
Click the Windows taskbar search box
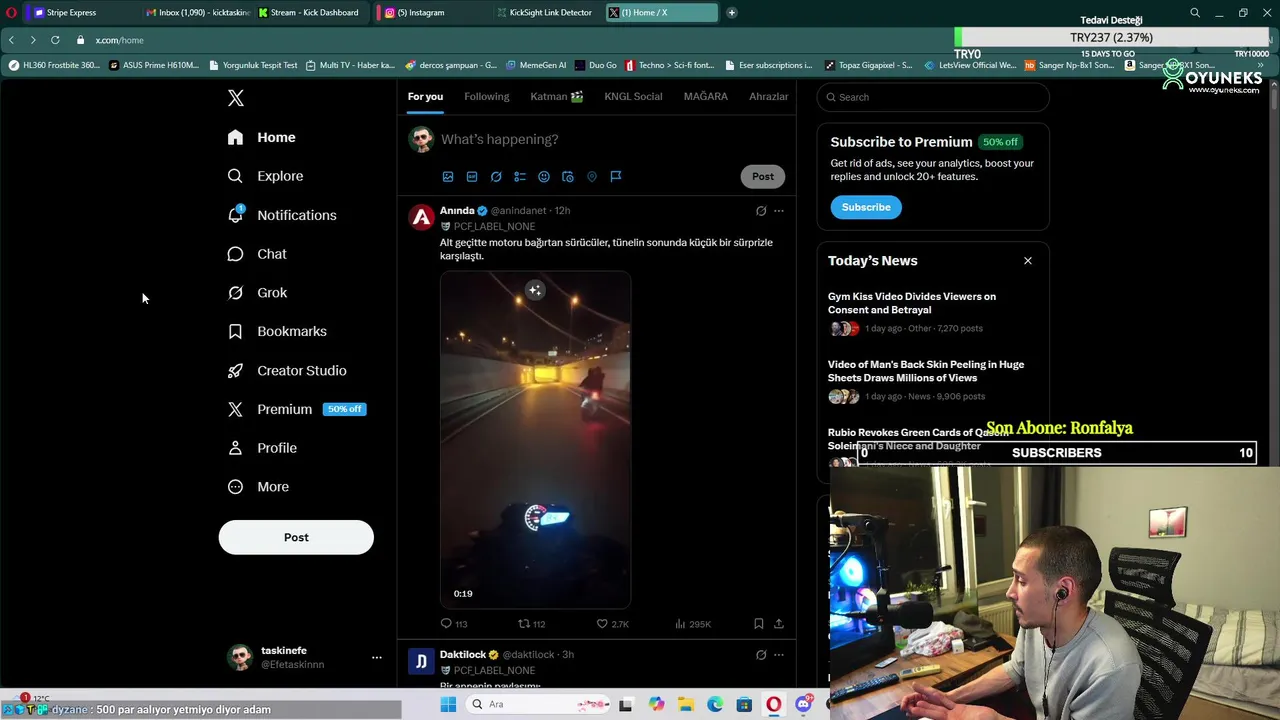click(538, 705)
